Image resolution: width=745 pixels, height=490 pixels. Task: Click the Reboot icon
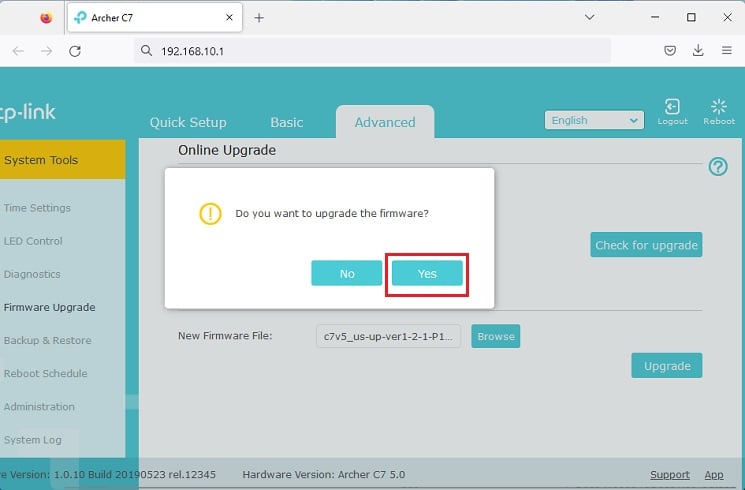[719, 112]
